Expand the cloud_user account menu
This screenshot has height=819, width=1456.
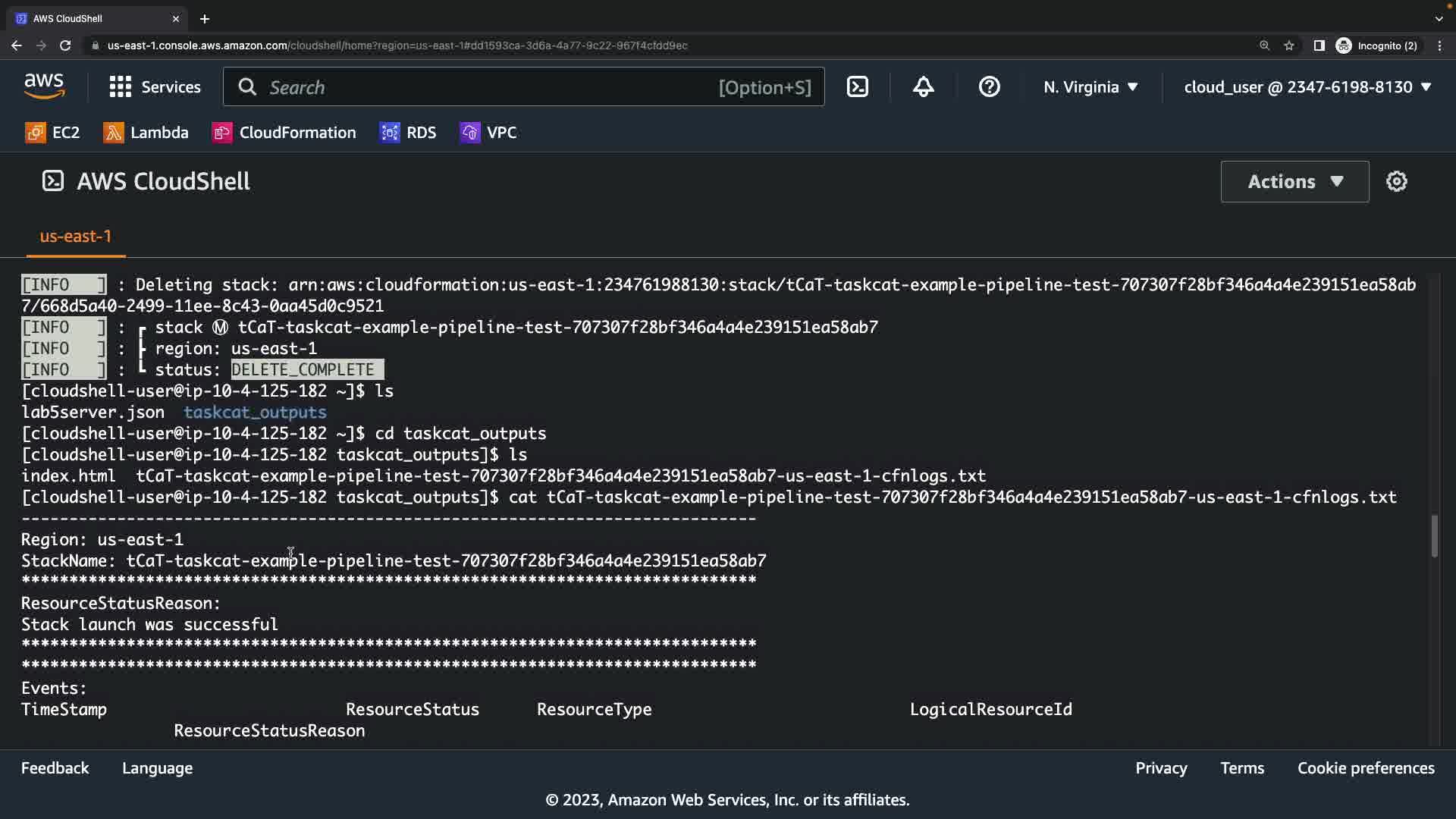point(1307,87)
